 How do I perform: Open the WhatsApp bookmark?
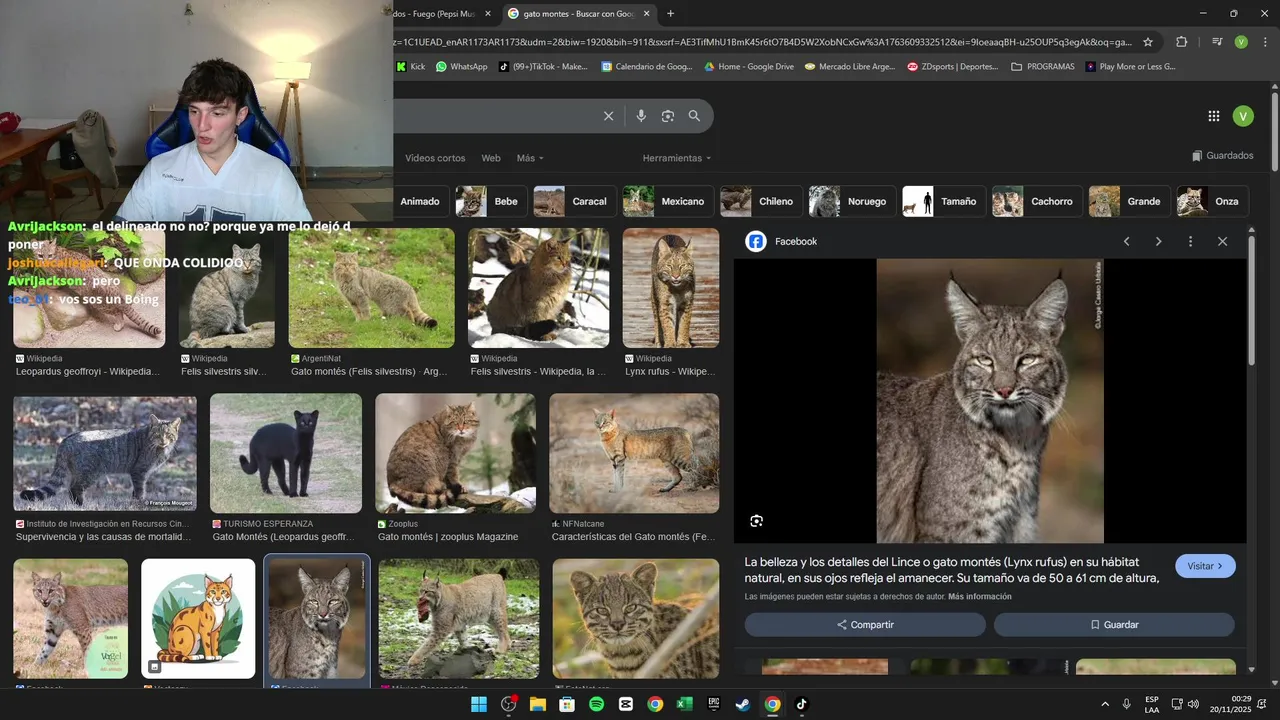462,67
